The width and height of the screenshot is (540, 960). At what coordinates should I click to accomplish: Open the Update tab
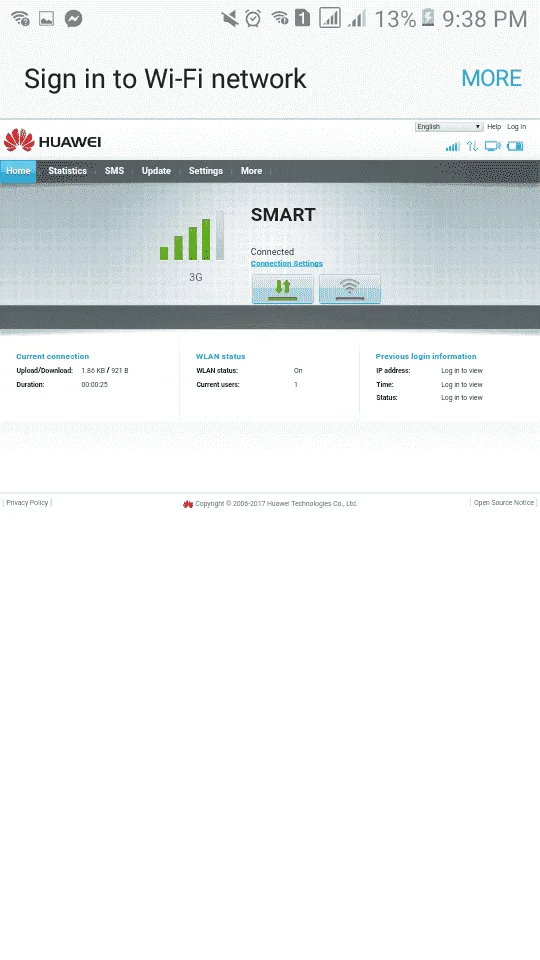point(156,171)
